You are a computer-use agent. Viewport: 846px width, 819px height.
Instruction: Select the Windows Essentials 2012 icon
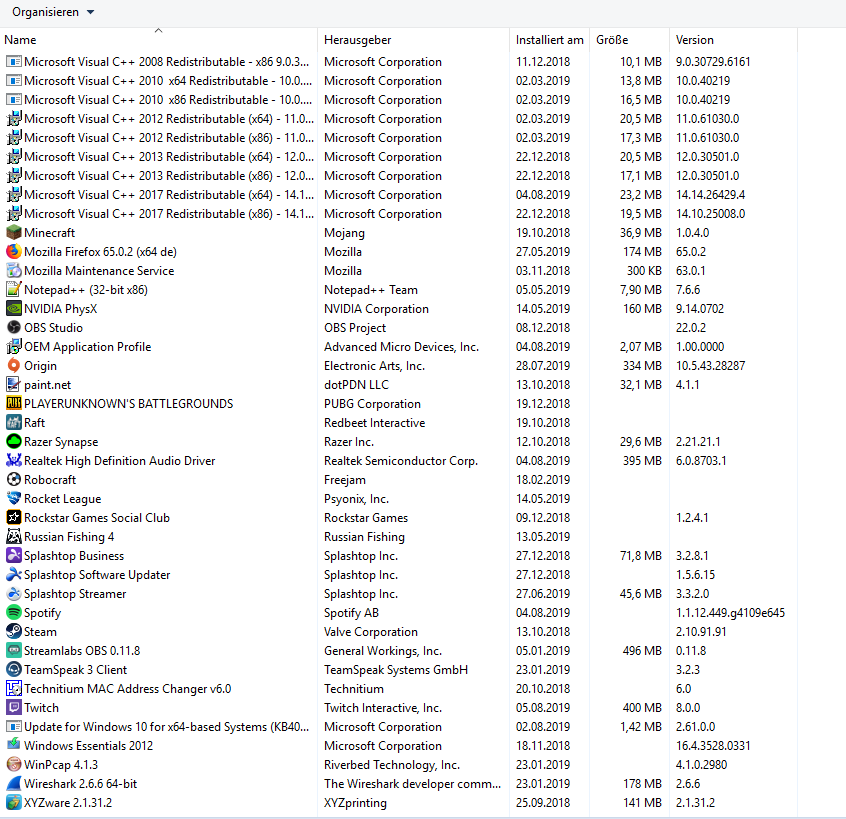pos(13,746)
